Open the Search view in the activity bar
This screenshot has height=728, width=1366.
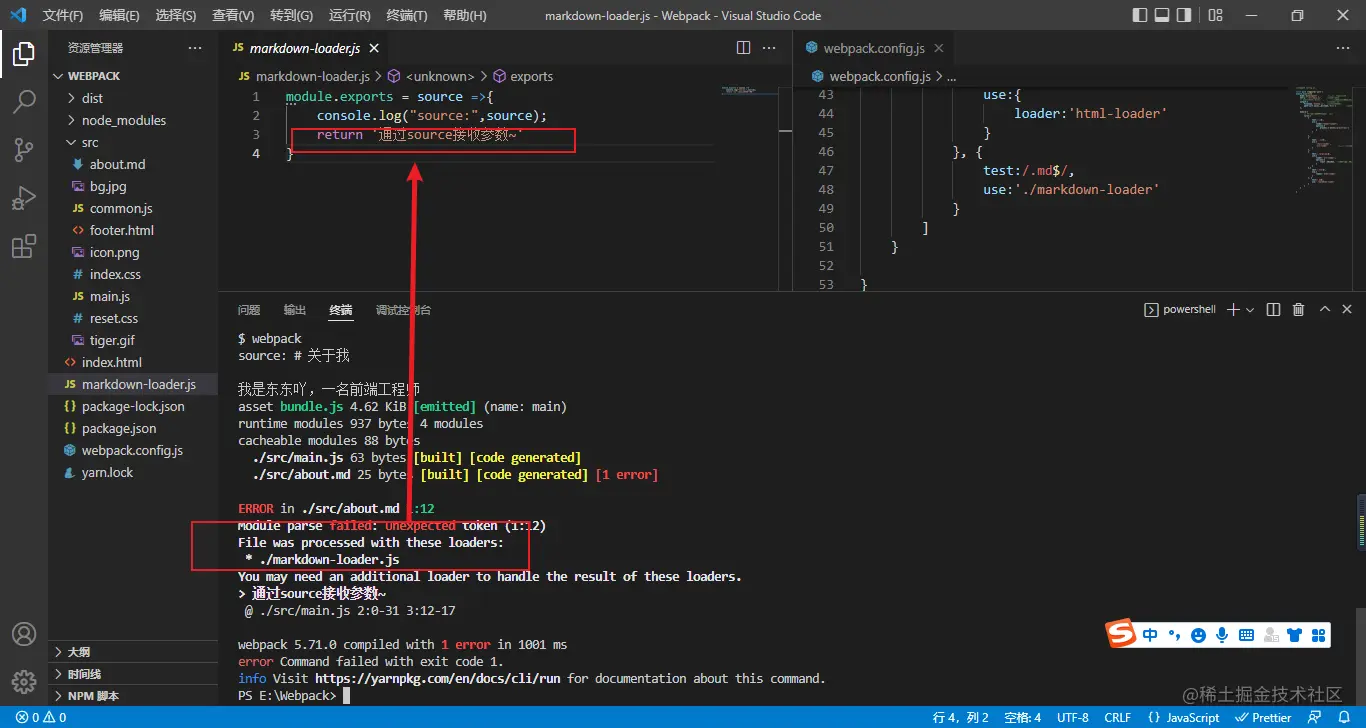pos(24,102)
